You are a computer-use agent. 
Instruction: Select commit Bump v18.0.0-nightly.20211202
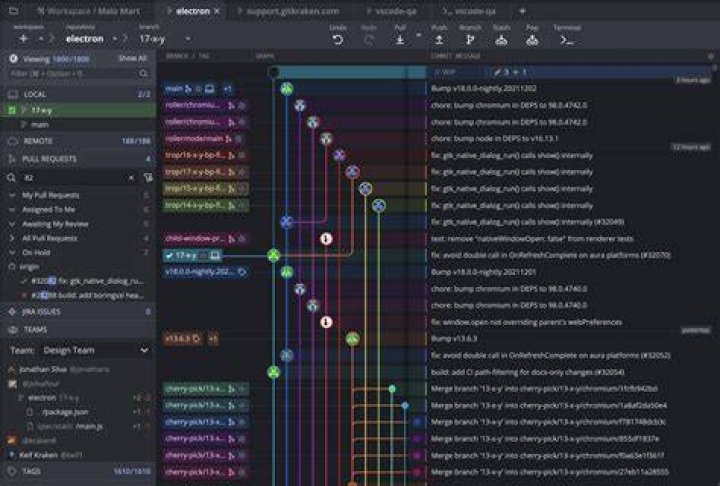(483, 88)
